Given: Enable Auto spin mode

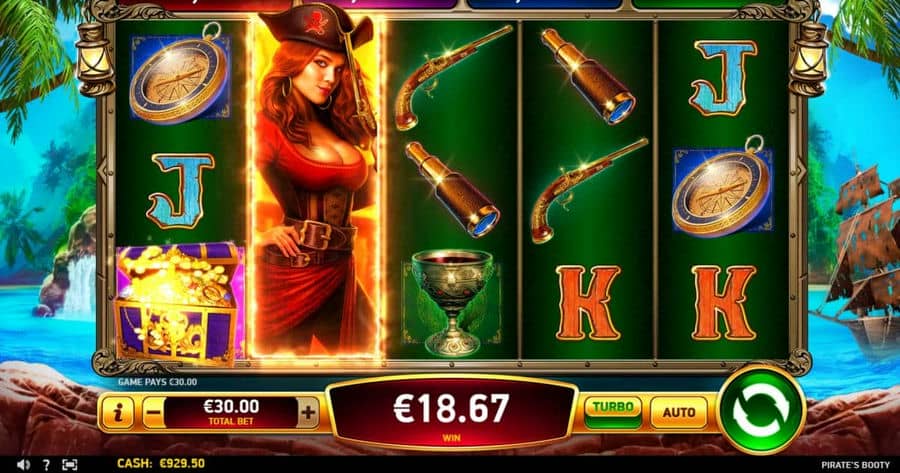Looking at the screenshot, I should 679,412.
